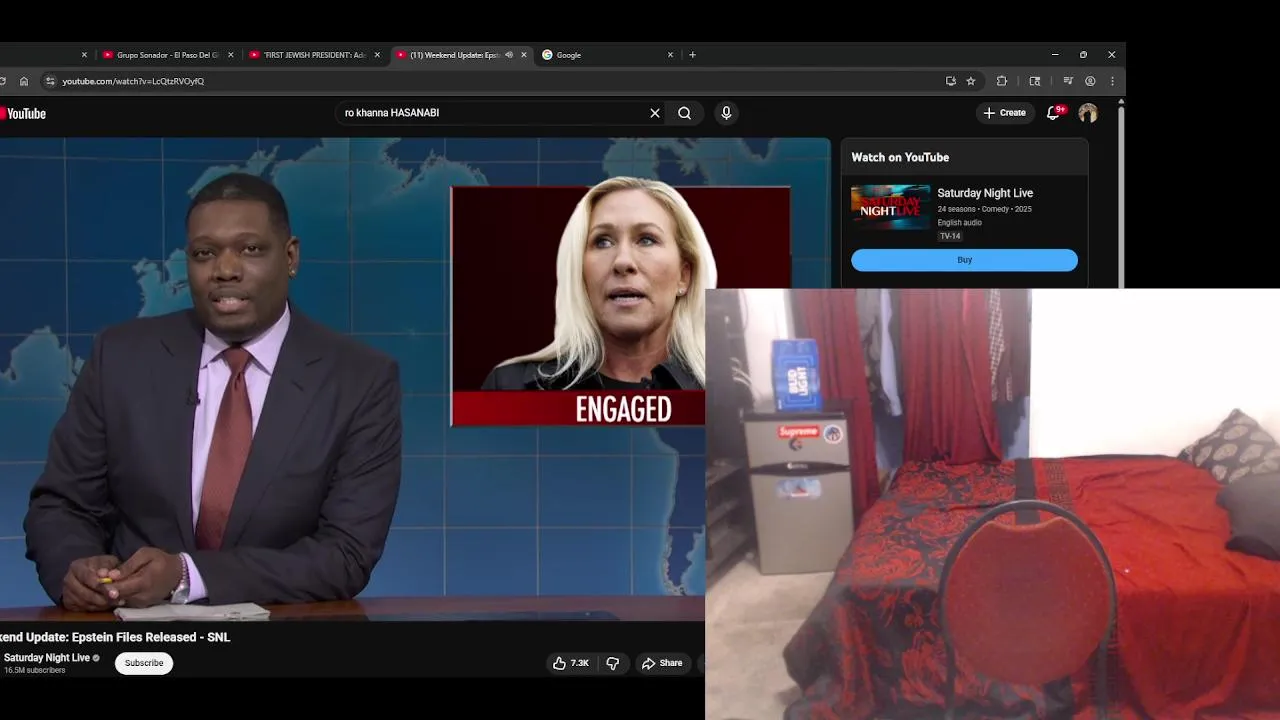Close the leftmost partially visible tab

tap(84, 55)
